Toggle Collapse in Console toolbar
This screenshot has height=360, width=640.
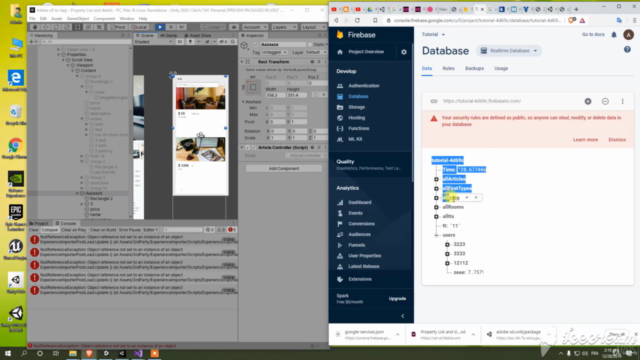pyautogui.click(x=50, y=230)
